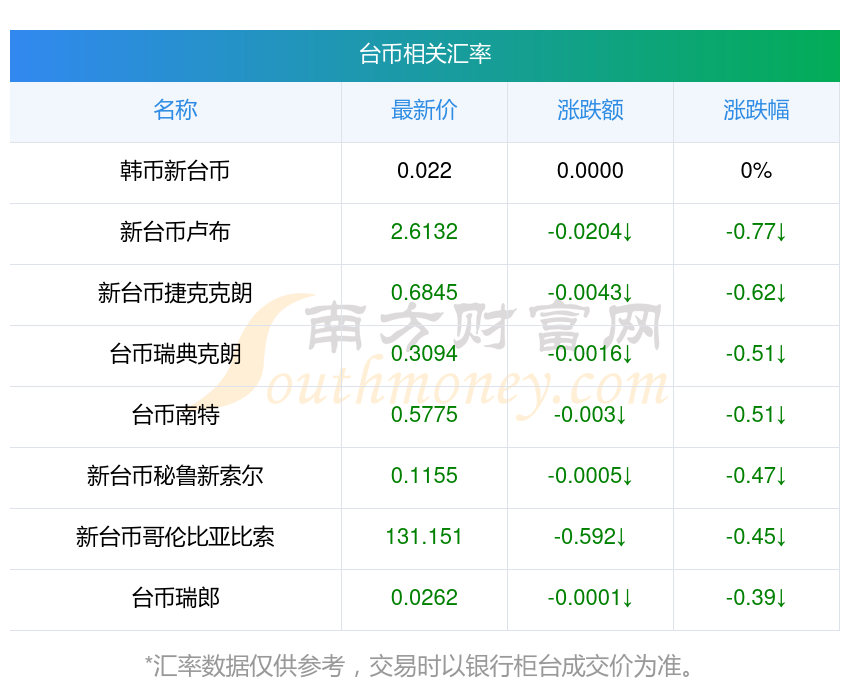Screen dimensions: 850x698
Task: Click the -0.592 change amount
Action: pos(590,537)
